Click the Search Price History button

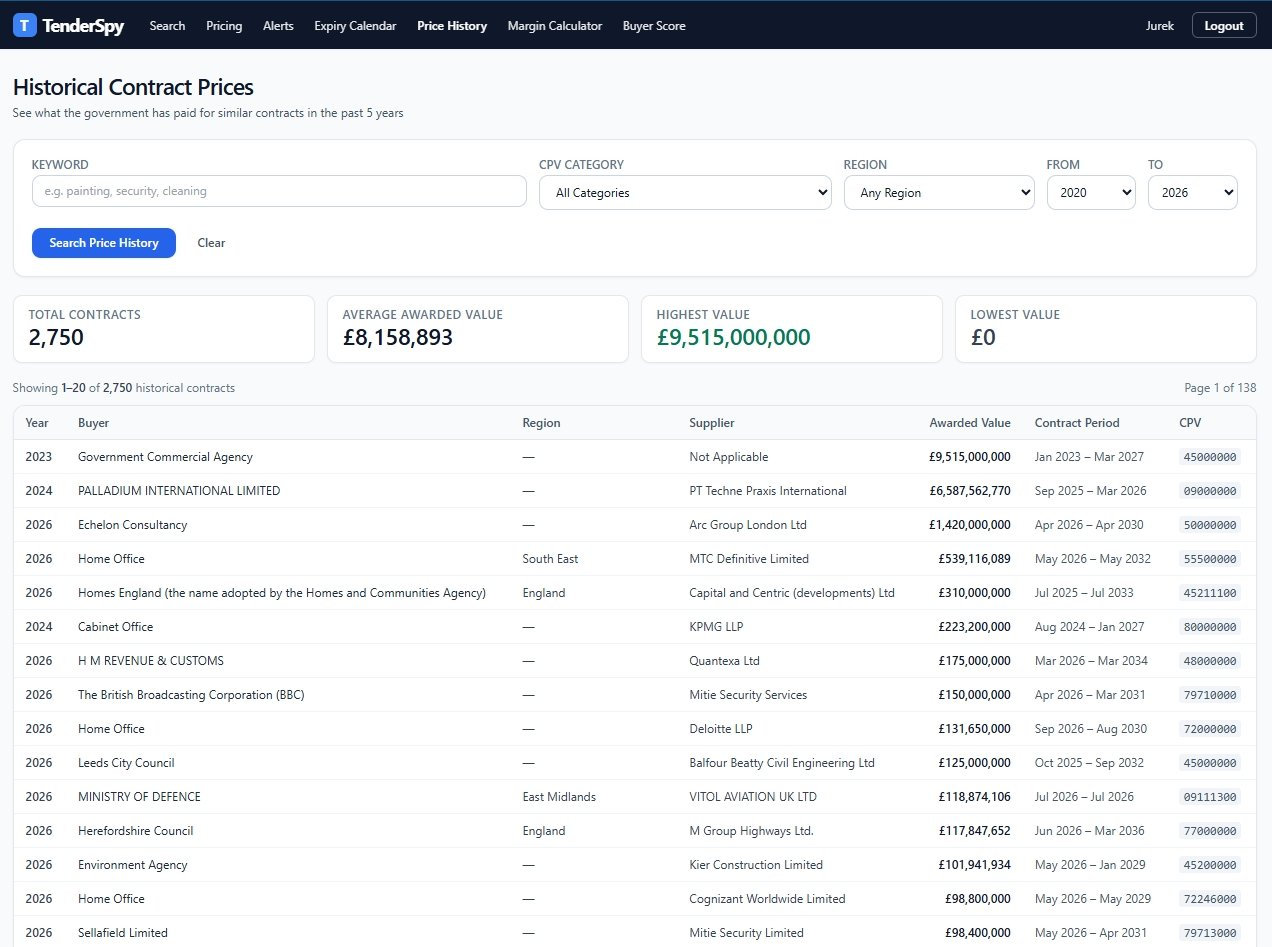pyautogui.click(x=104, y=243)
